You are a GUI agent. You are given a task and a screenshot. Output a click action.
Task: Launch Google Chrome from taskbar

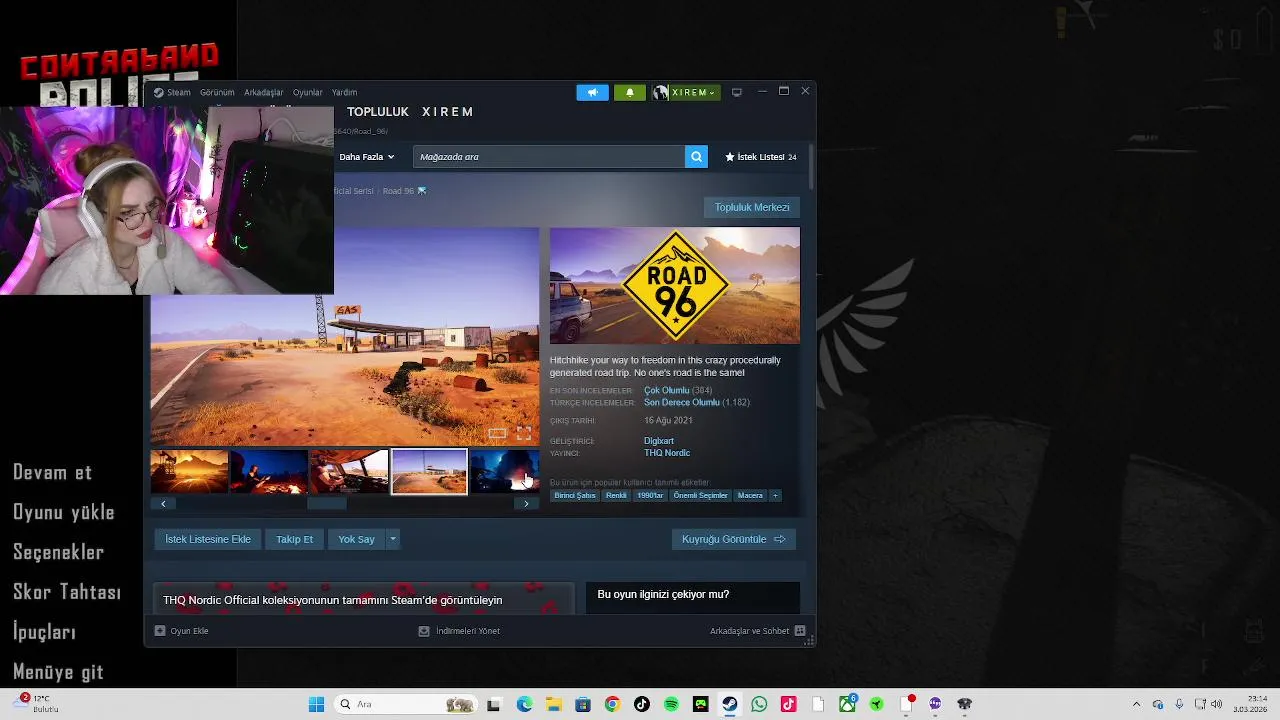[612, 704]
